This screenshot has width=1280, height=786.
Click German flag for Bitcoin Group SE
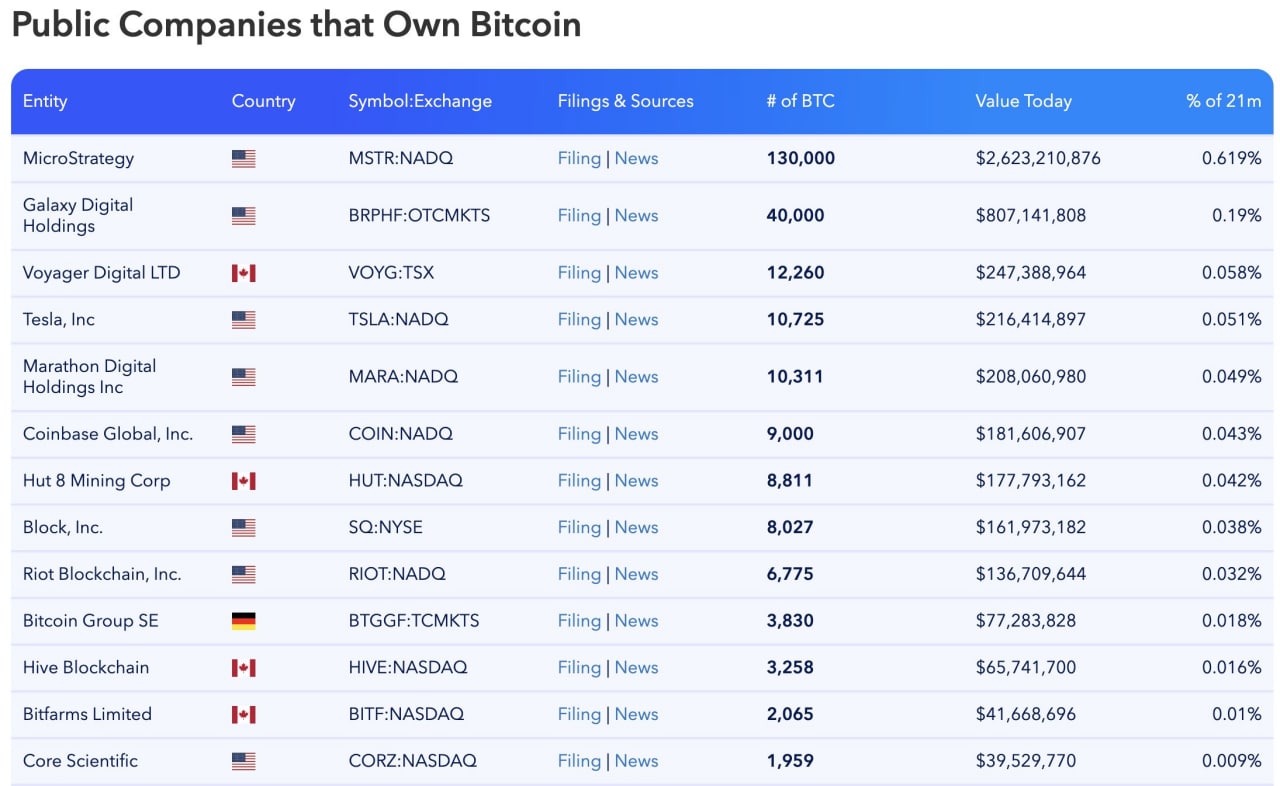(x=243, y=621)
